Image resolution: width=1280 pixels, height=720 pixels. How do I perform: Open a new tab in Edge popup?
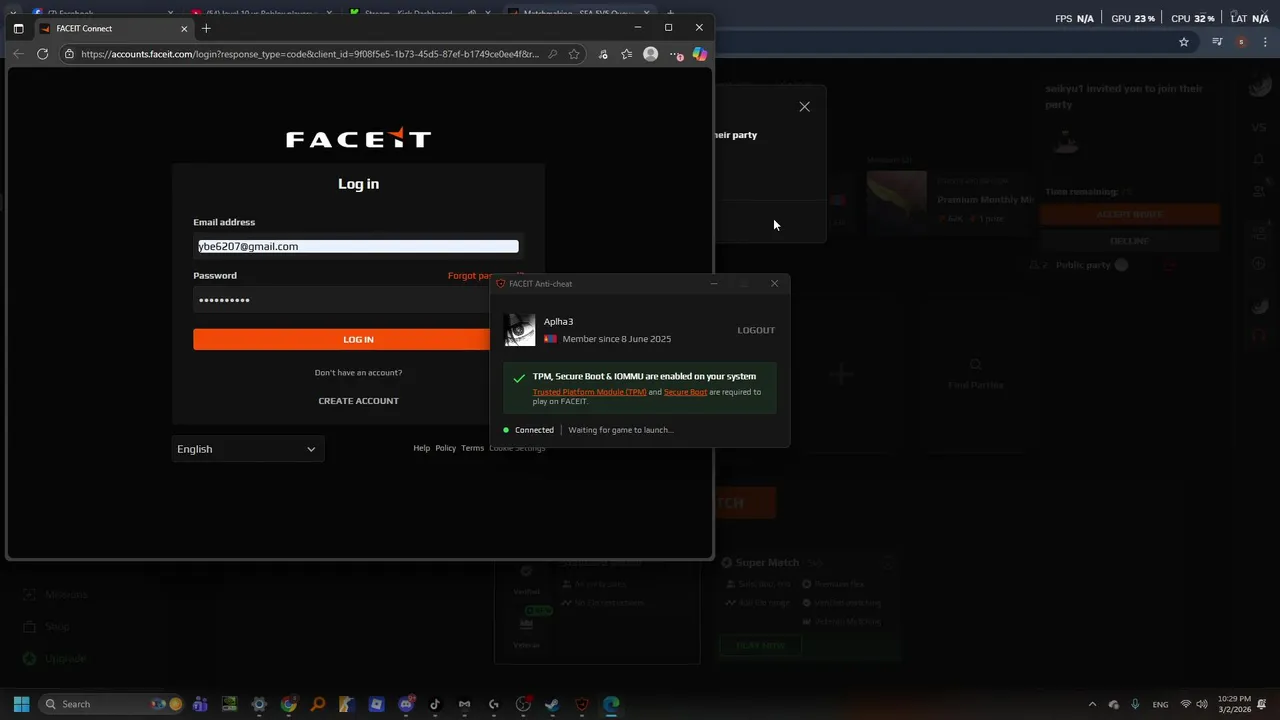[206, 28]
